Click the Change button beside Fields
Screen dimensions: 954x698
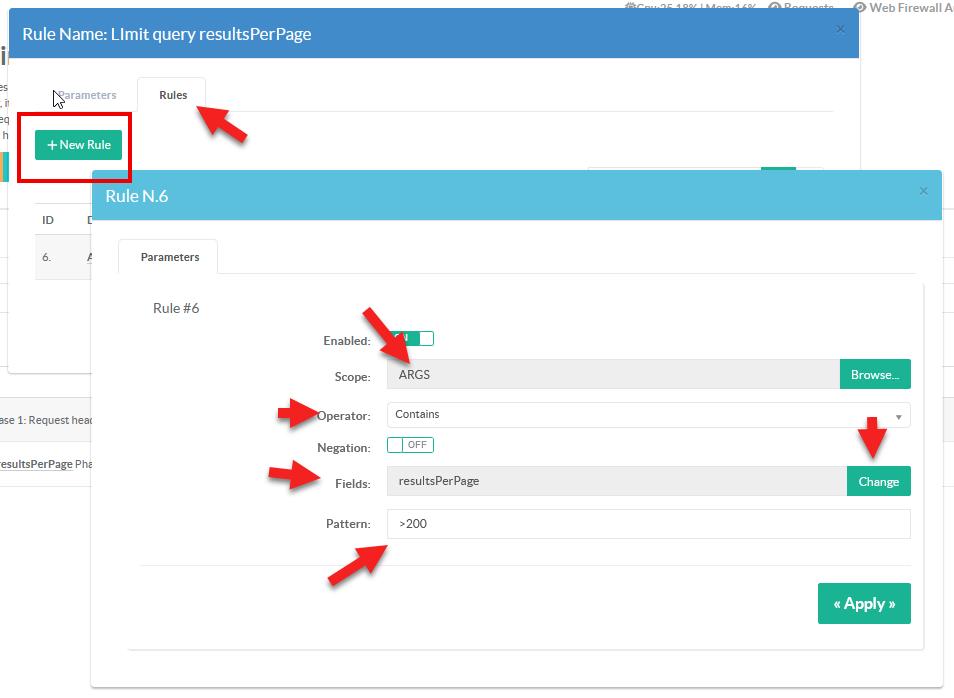click(x=878, y=481)
